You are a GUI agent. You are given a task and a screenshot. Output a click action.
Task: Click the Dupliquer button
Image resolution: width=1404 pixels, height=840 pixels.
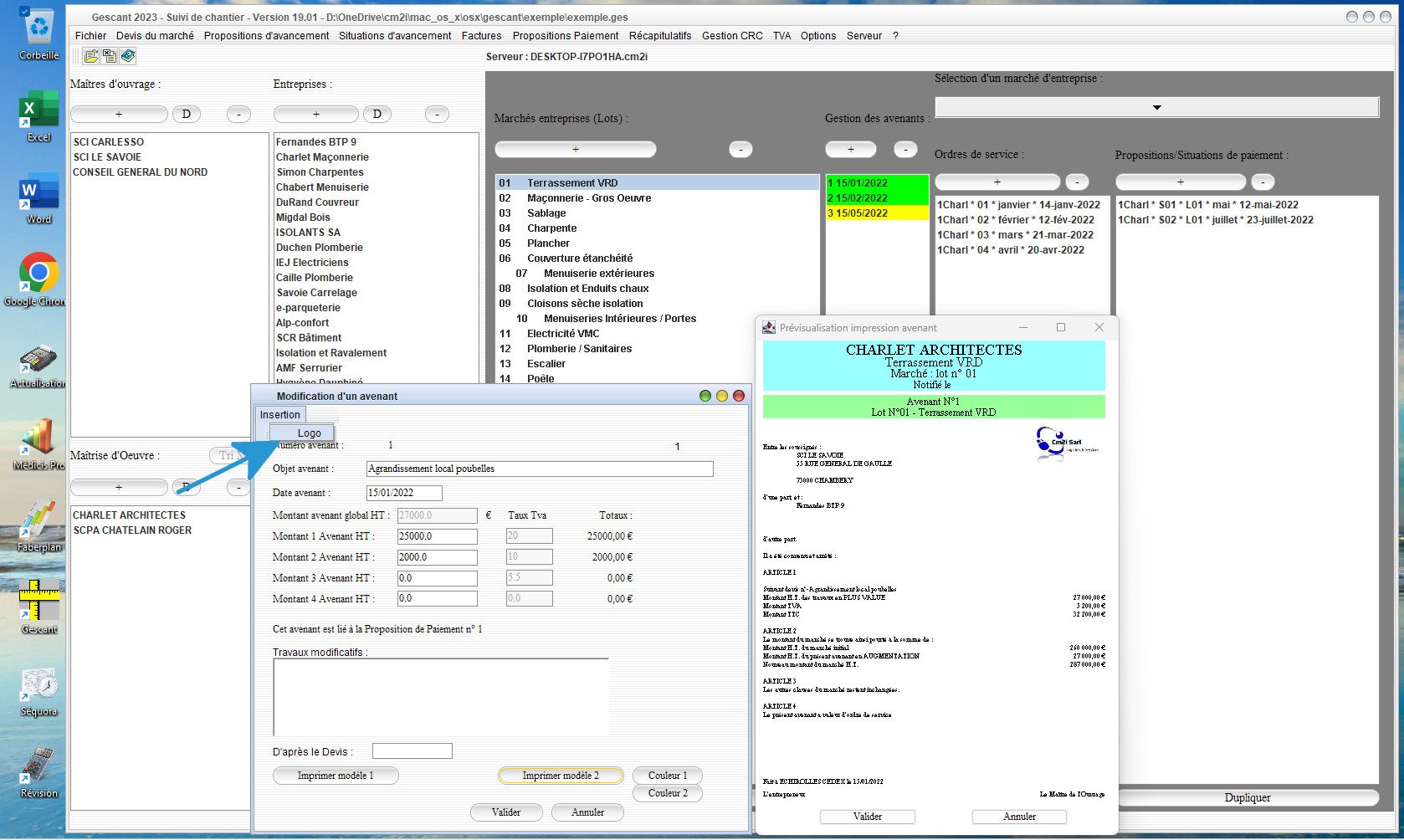1248,798
